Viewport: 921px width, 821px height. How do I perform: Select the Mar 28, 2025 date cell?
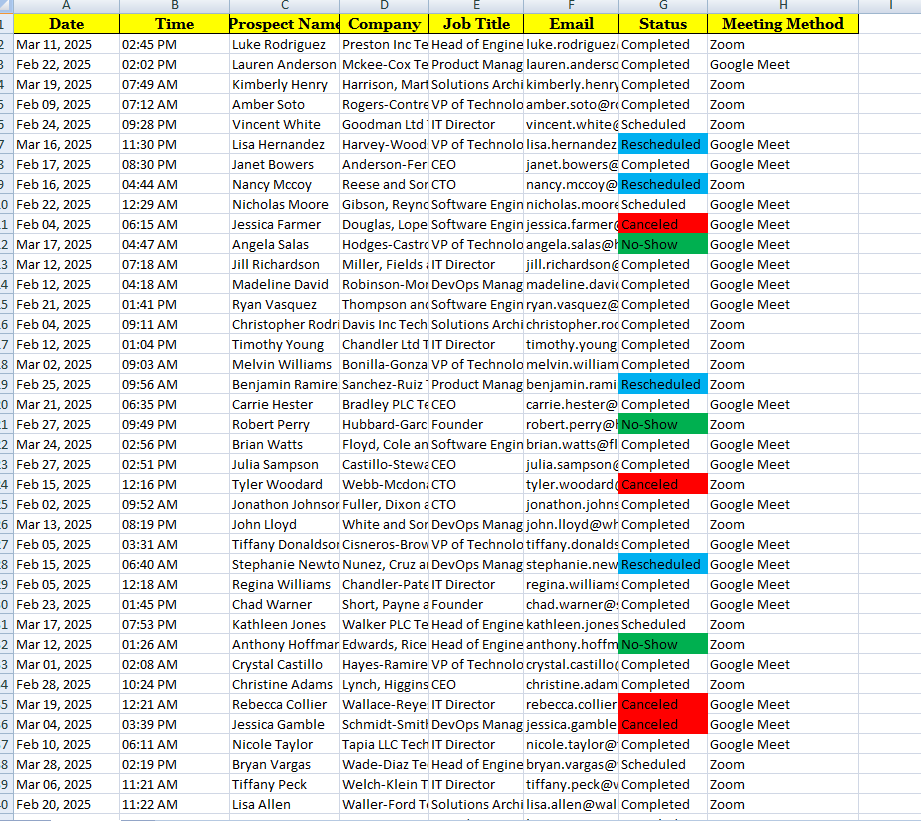click(66, 764)
